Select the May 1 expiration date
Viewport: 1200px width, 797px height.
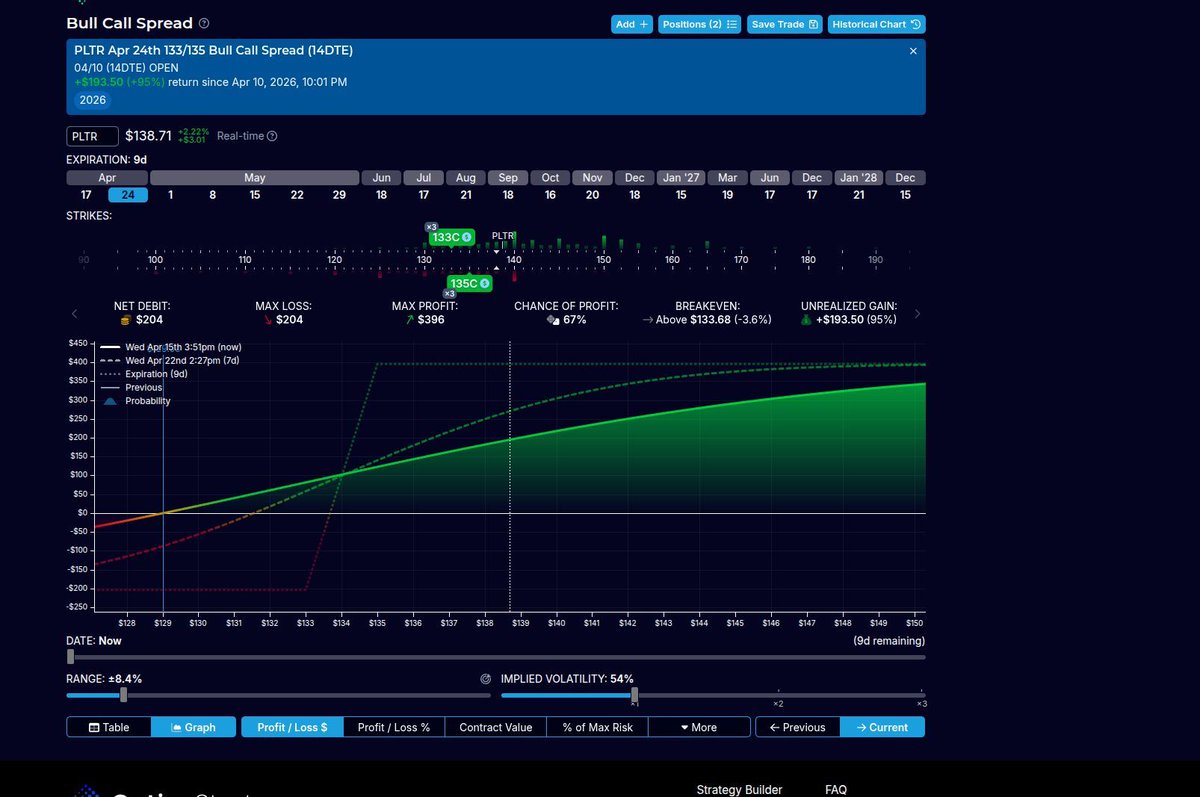(x=171, y=195)
